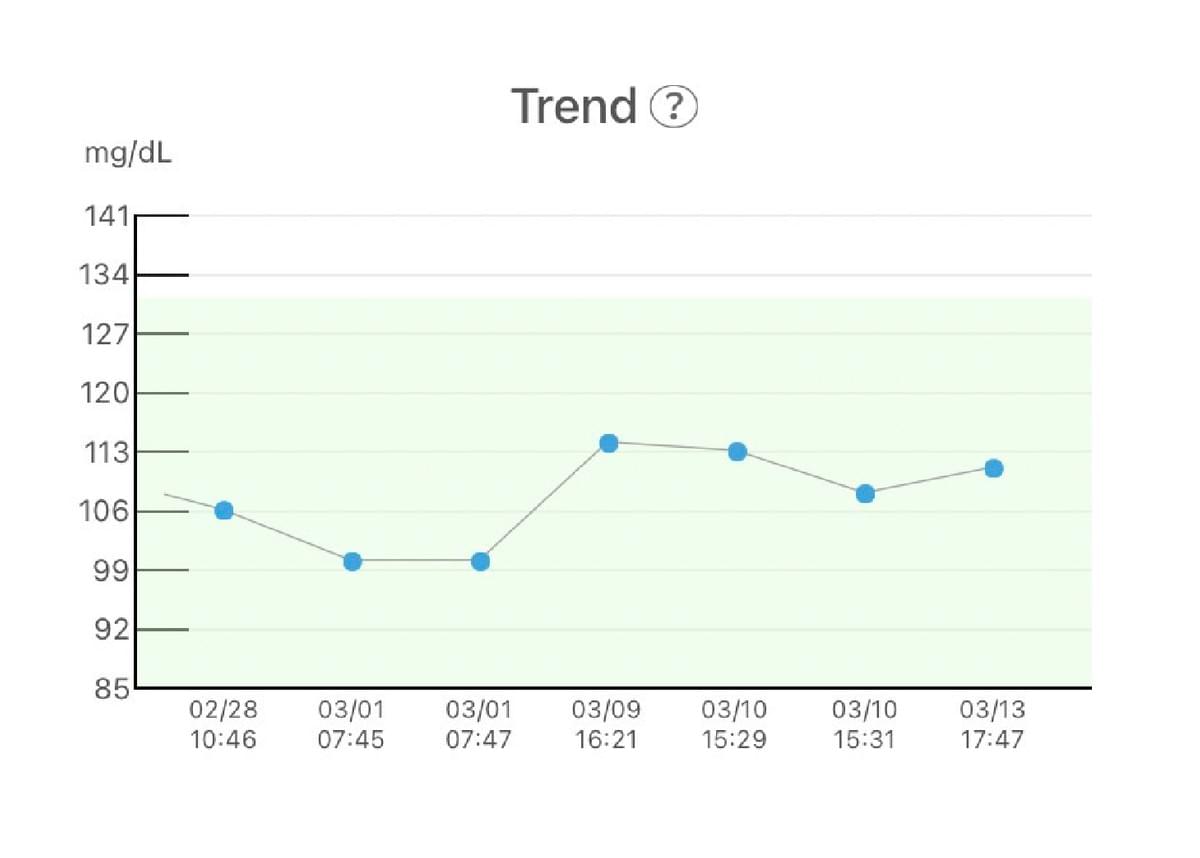Click the 113 y-axis tick label
This screenshot has height=858, width=1200.
tap(105, 453)
